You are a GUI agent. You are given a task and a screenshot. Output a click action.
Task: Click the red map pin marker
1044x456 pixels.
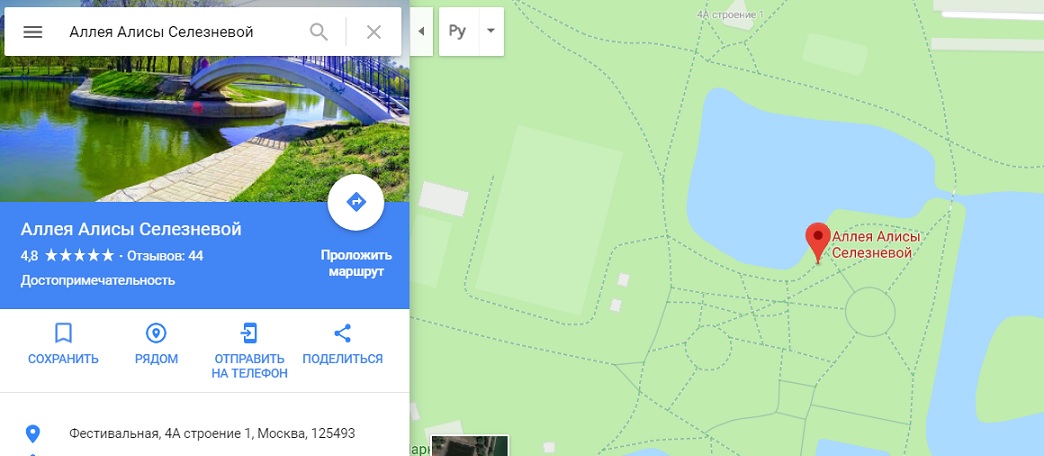click(818, 242)
